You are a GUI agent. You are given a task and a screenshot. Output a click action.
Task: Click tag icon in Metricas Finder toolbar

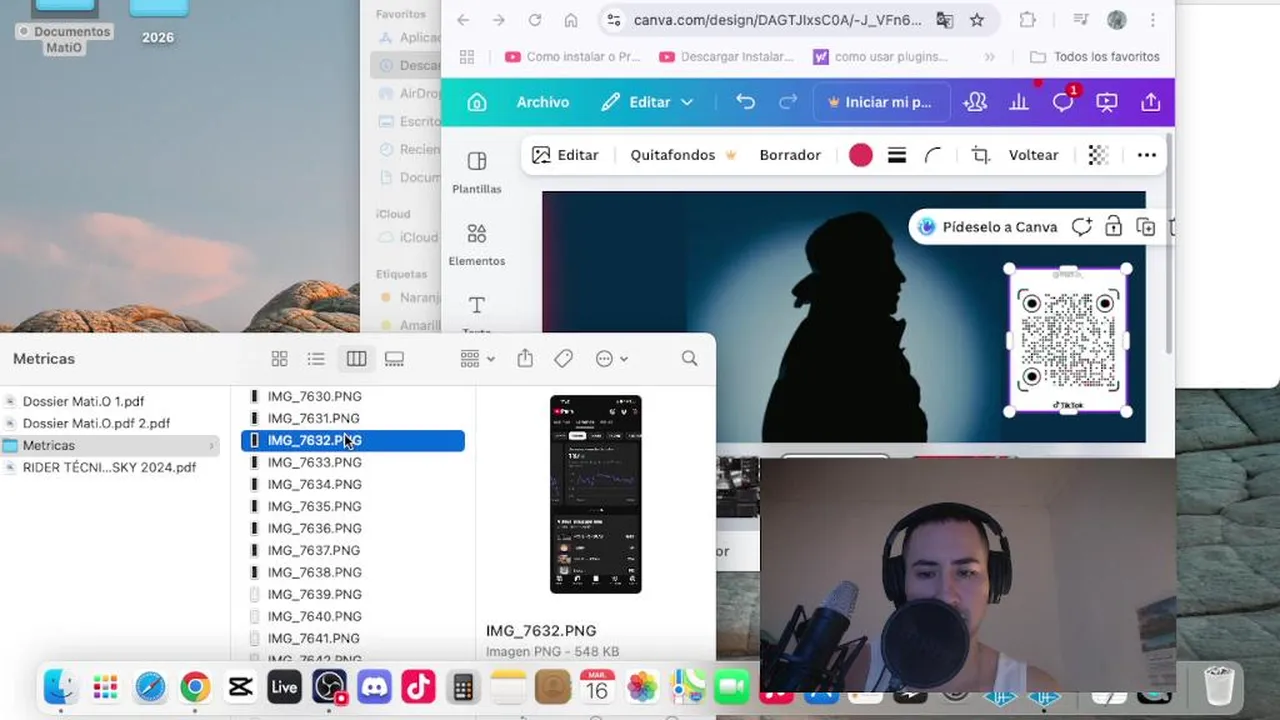coord(563,358)
